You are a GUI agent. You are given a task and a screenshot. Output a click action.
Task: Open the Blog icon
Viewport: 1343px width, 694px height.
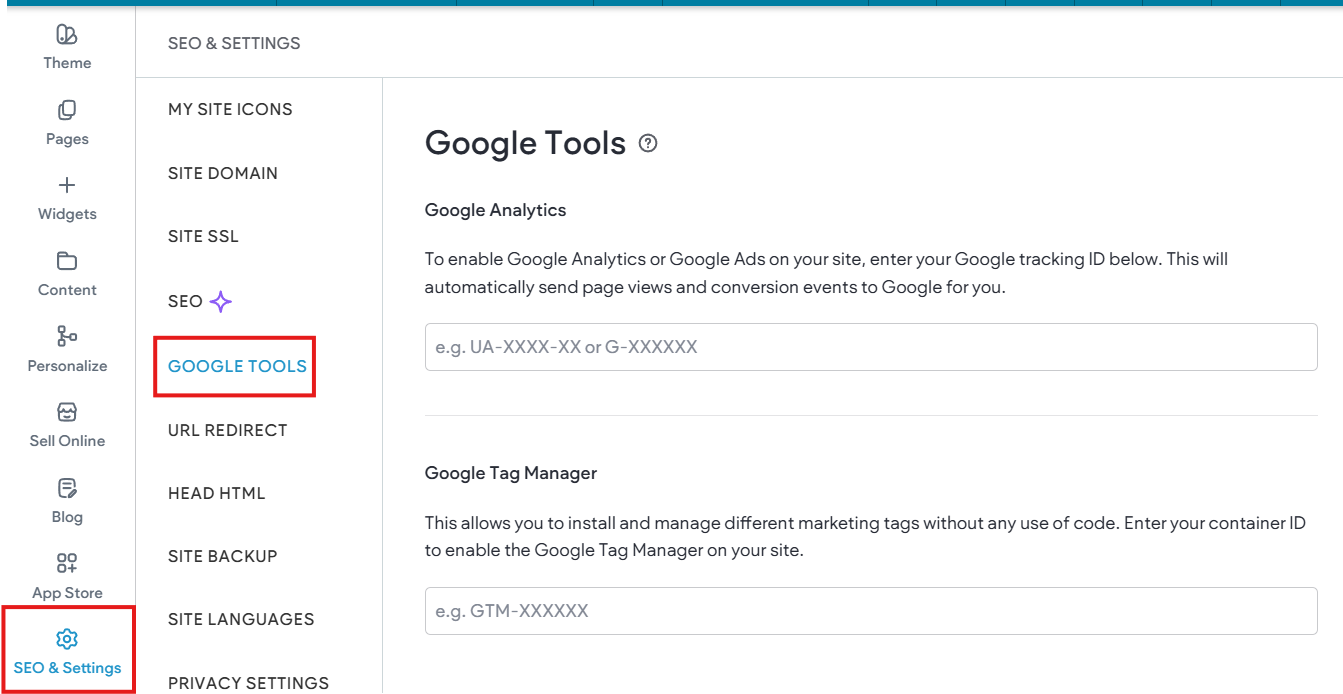tap(67, 488)
